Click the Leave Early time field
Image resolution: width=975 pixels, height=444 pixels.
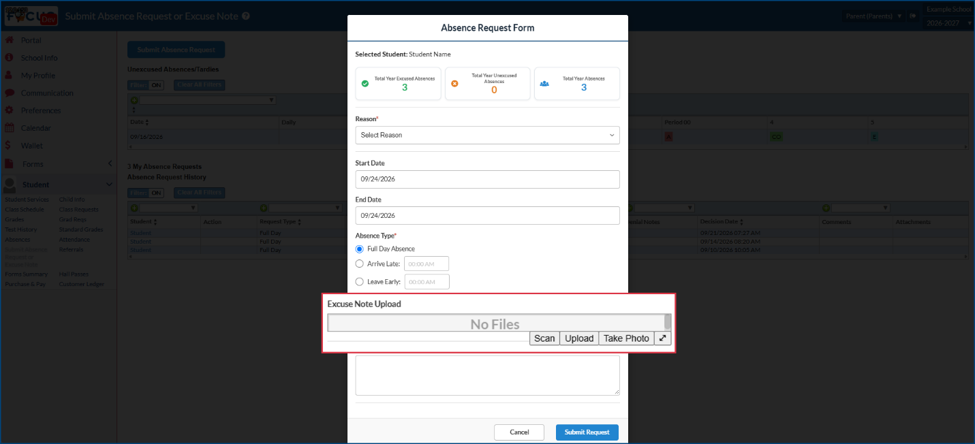(x=427, y=282)
